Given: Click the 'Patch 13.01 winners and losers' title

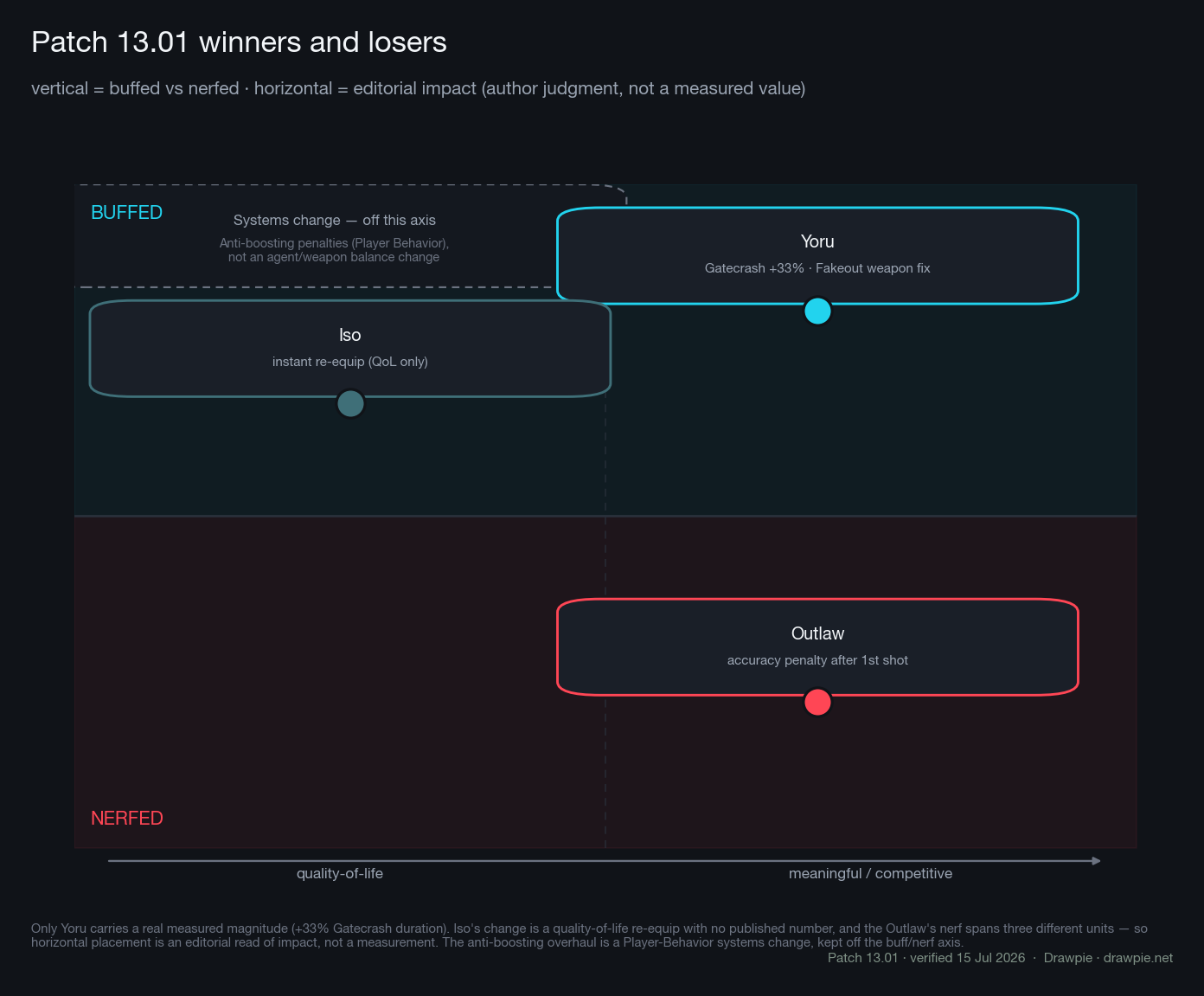Looking at the screenshot, I should 239,42.
